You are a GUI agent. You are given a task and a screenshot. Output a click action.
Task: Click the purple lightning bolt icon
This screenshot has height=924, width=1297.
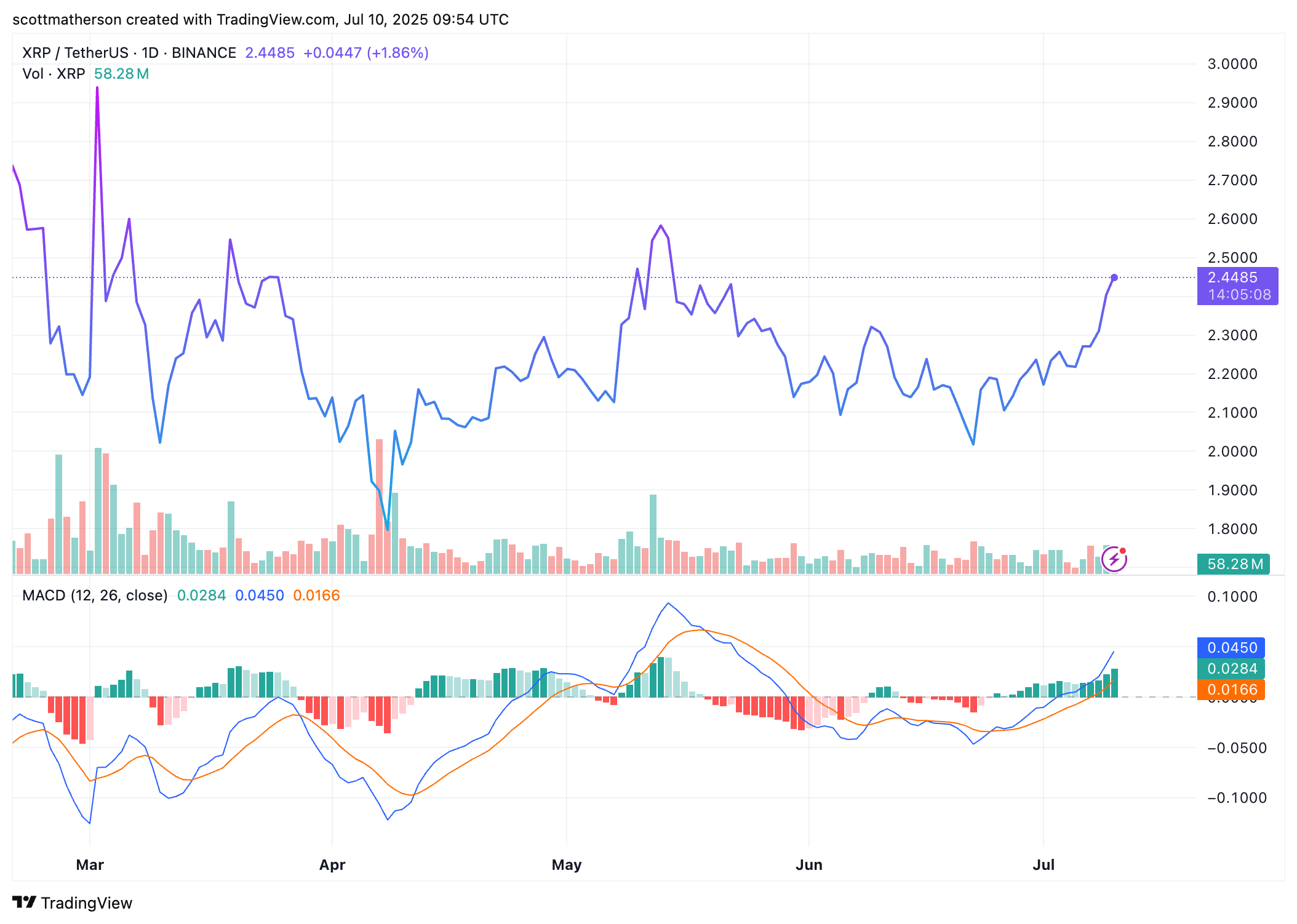click(1114, 560)
